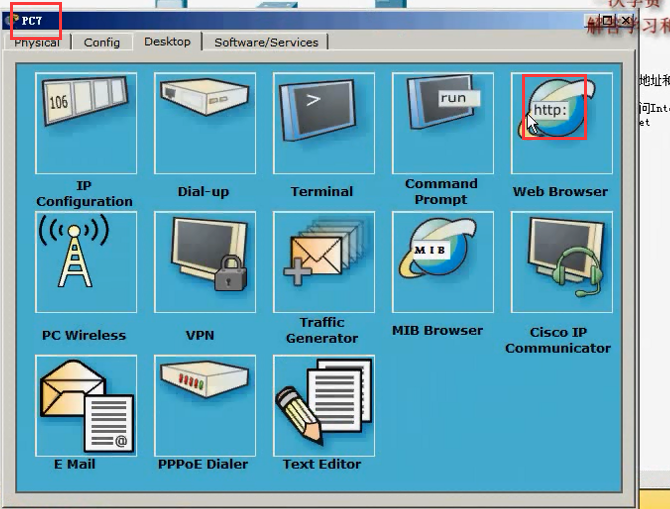Click the 'Web Browser' label text
The width and height of the screenshot is (670, 509).
coord(560,191)
